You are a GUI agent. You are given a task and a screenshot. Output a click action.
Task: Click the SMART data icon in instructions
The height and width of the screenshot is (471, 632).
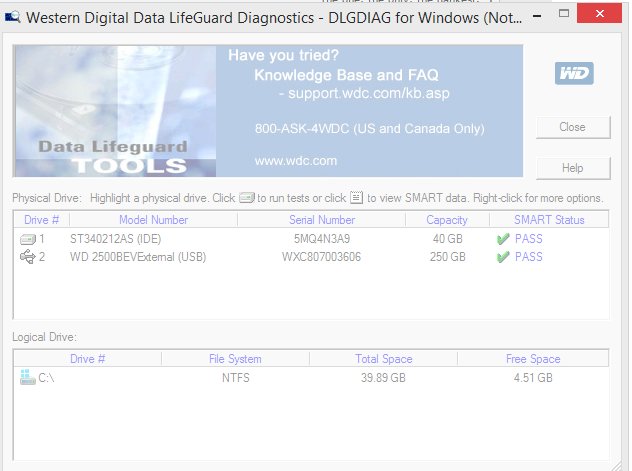356,197
